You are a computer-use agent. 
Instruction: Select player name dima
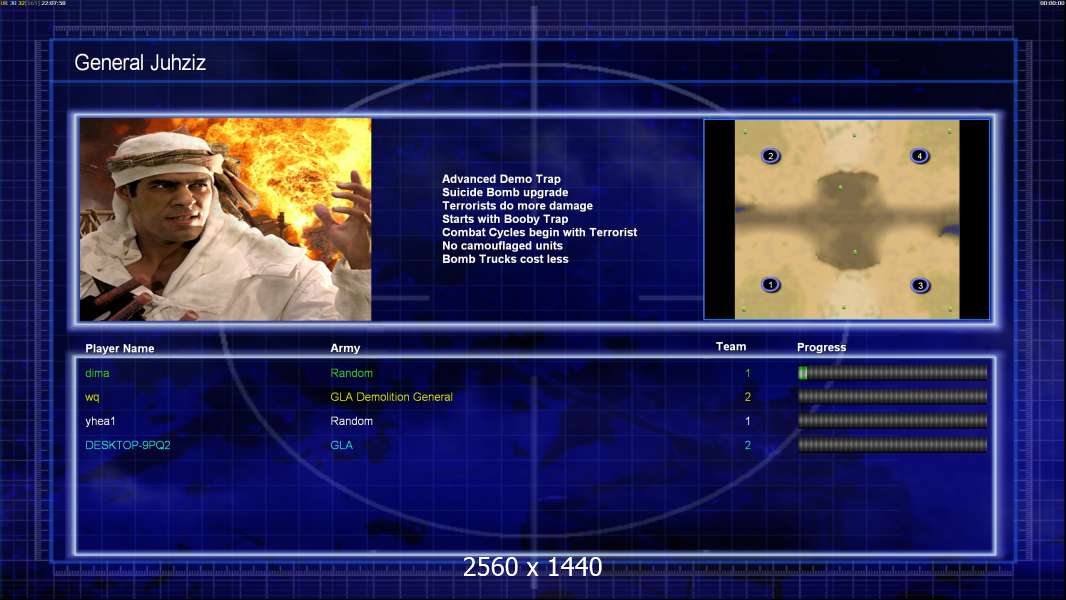[97, 373]
